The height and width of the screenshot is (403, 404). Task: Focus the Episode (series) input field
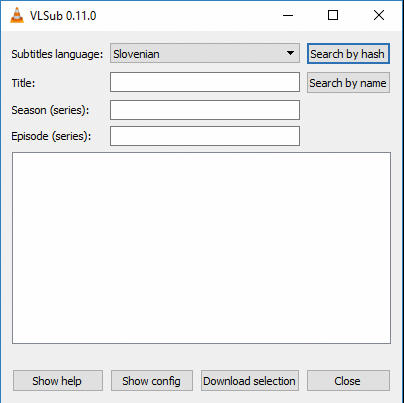pyautogui.click(x=205, y=136)
